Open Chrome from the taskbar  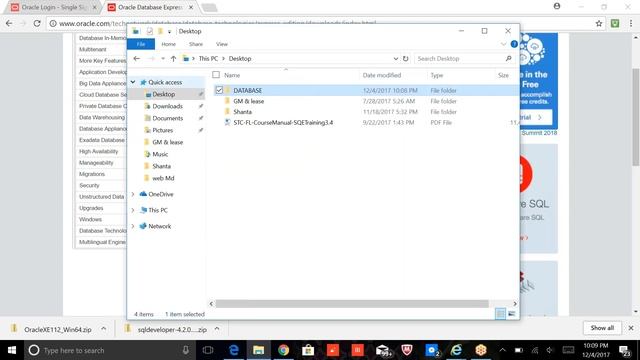[x=283, y=350]
